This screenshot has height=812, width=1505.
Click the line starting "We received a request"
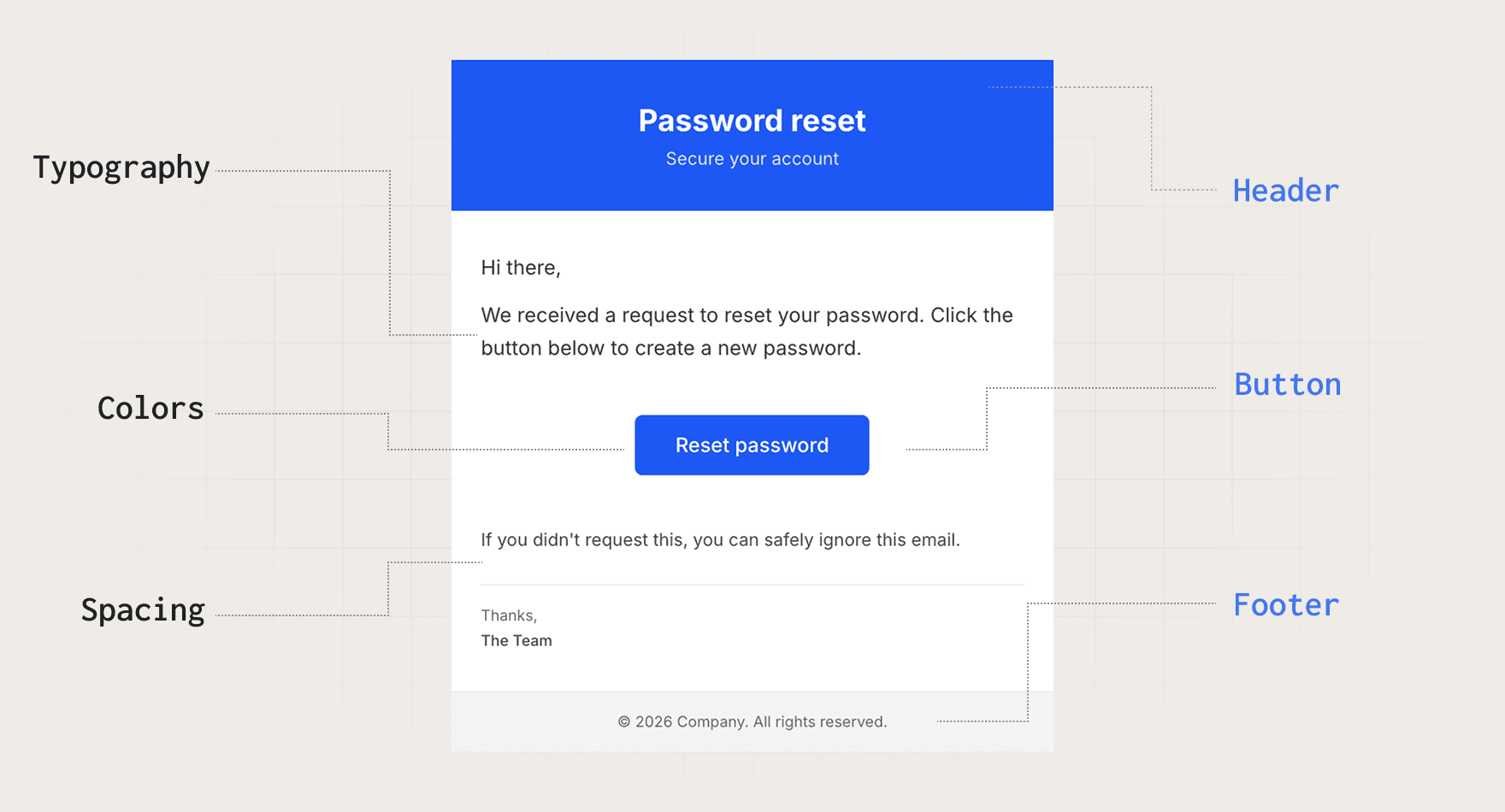click(x=747, y=315)
